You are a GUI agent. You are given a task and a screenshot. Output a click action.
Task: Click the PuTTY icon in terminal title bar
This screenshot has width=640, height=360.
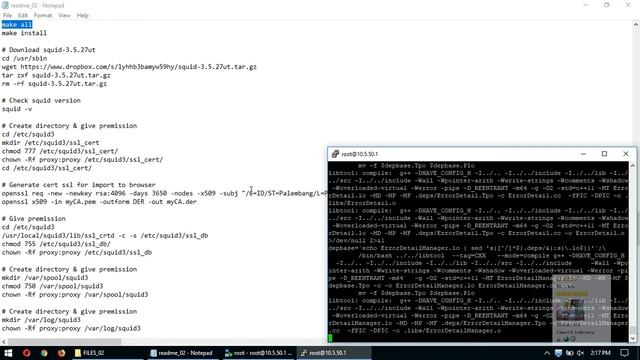coord(335,154)
